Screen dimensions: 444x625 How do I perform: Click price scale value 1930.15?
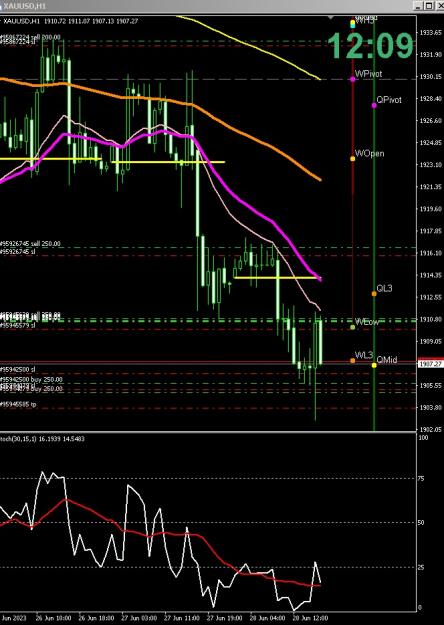coord(430,77)
